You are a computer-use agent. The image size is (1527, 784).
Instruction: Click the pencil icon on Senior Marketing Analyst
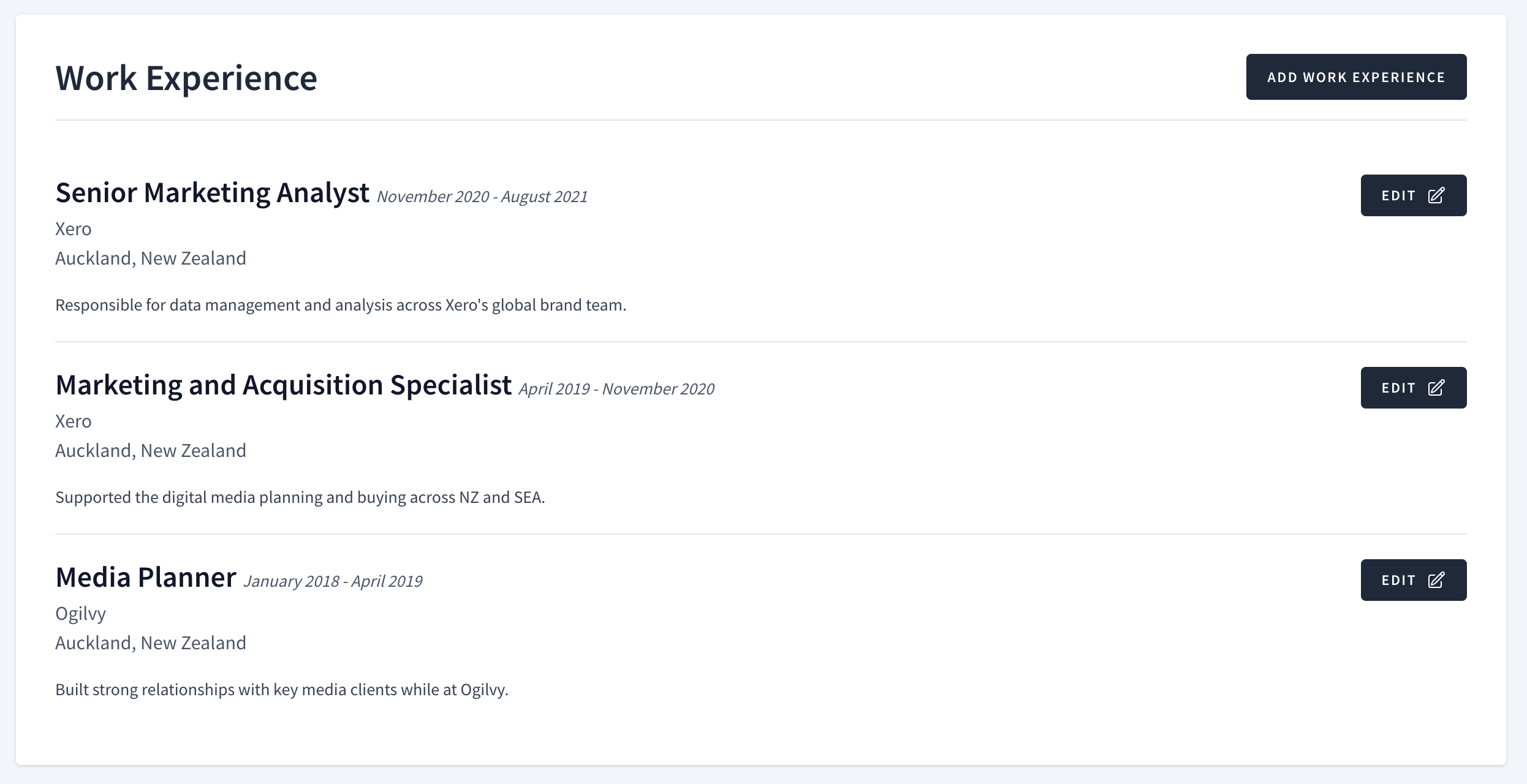(x=1436, y=195)
